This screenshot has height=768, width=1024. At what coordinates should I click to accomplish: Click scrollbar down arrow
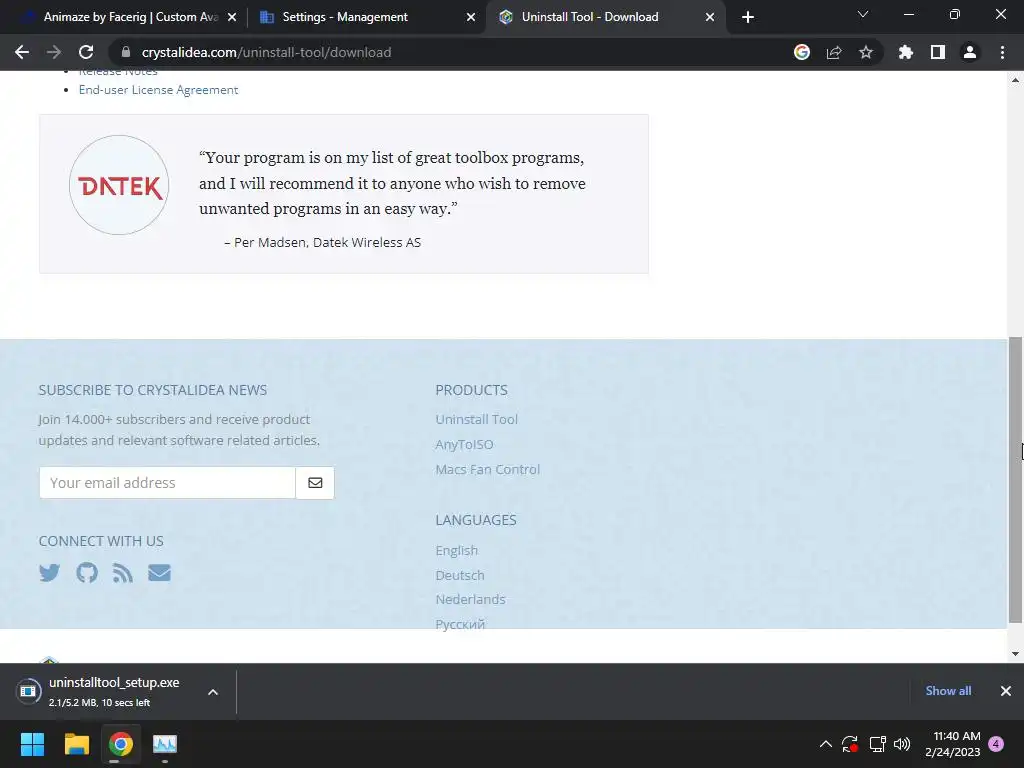1016,654
